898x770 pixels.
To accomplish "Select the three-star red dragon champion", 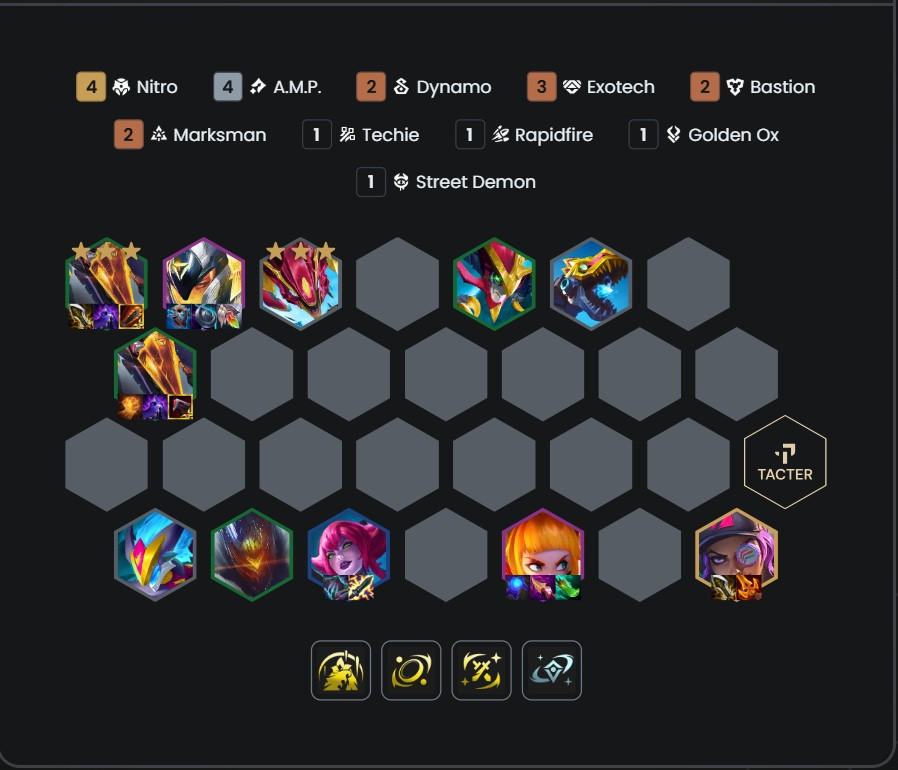I will pyautogui.click(x=301, y=284).
